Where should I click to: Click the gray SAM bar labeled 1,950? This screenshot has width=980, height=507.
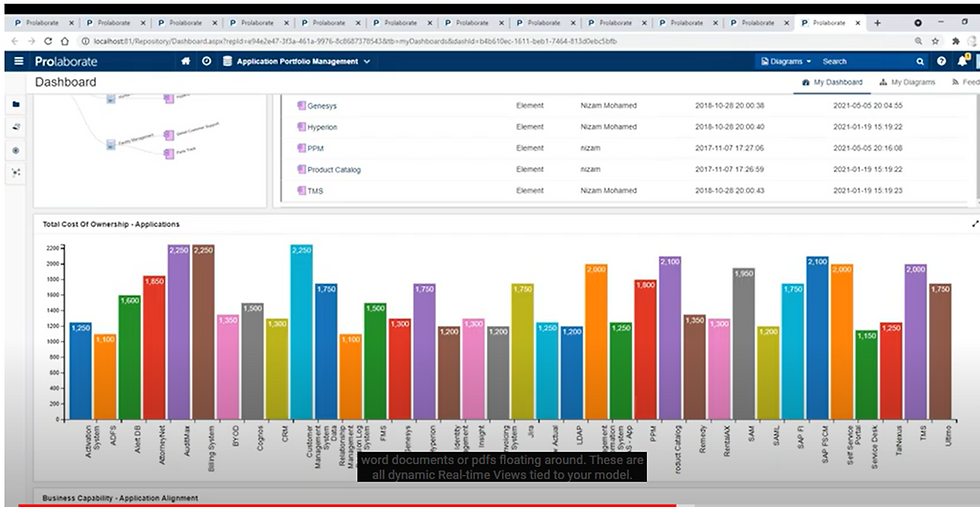[x=744, y=344]
